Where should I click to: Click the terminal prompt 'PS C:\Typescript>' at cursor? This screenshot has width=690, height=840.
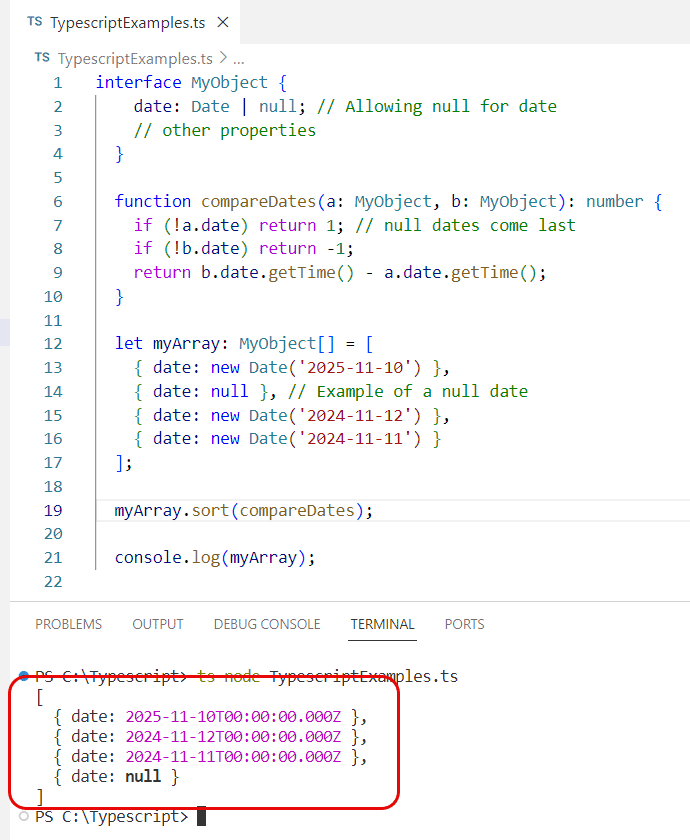tap(112, 817)
